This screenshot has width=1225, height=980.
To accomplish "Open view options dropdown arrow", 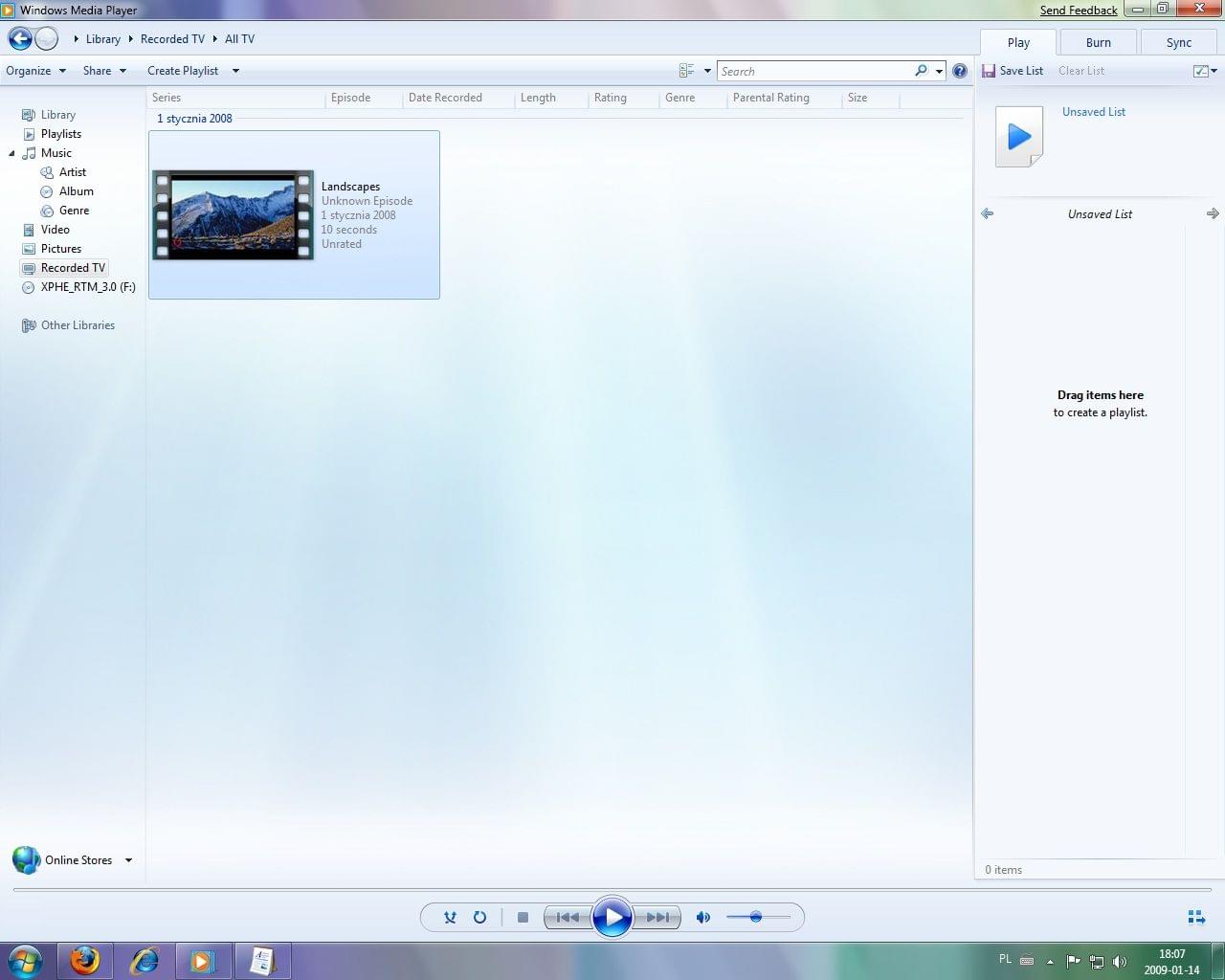I will click(x=707, y=71).
